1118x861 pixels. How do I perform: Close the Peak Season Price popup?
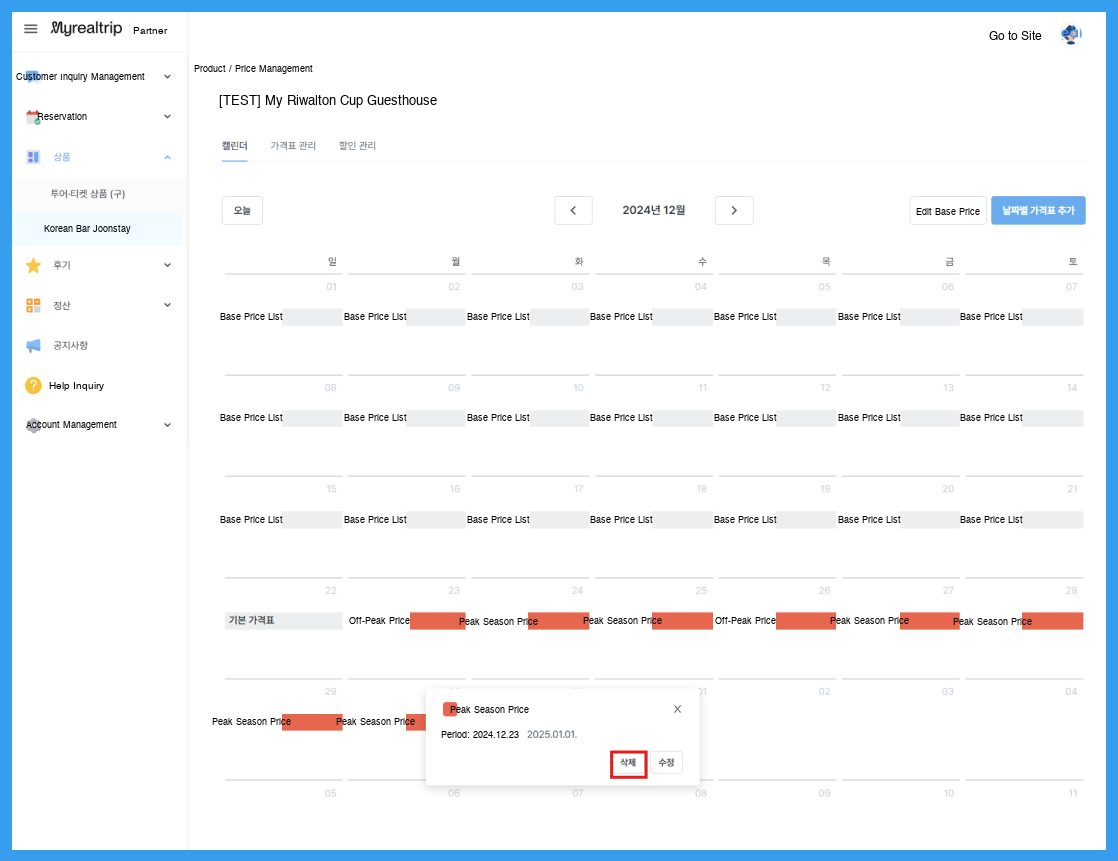pyautogui.click(x=677, y=709)
